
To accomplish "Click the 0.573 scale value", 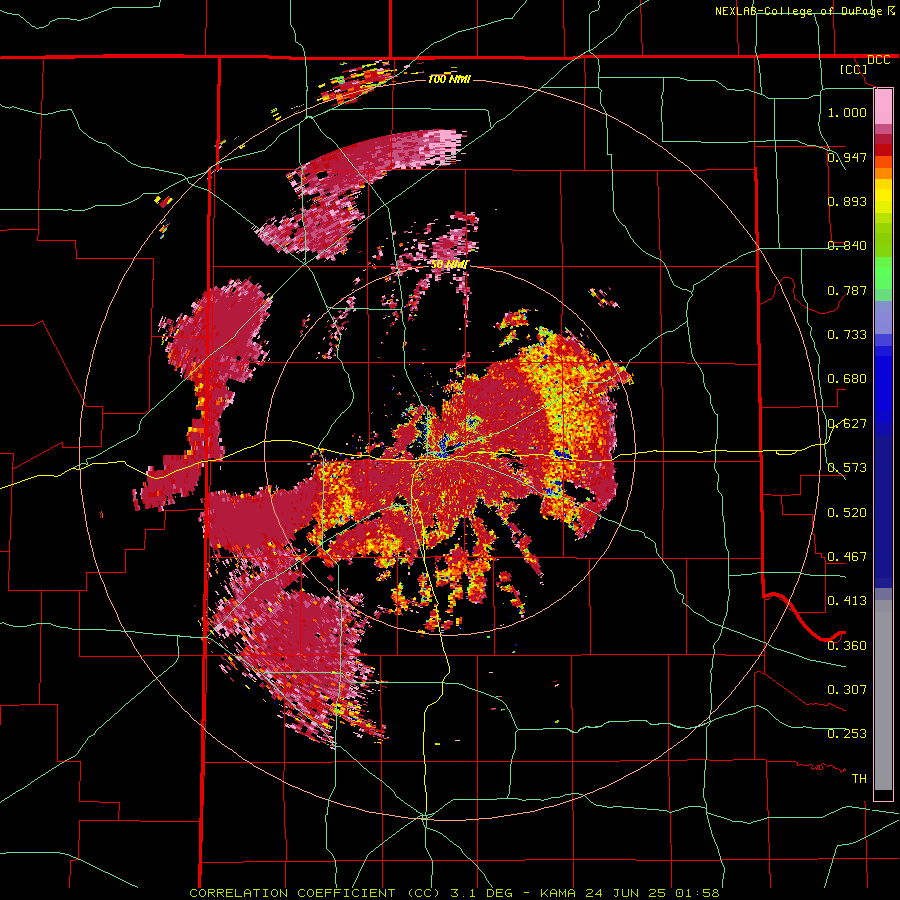I will 847,468.
